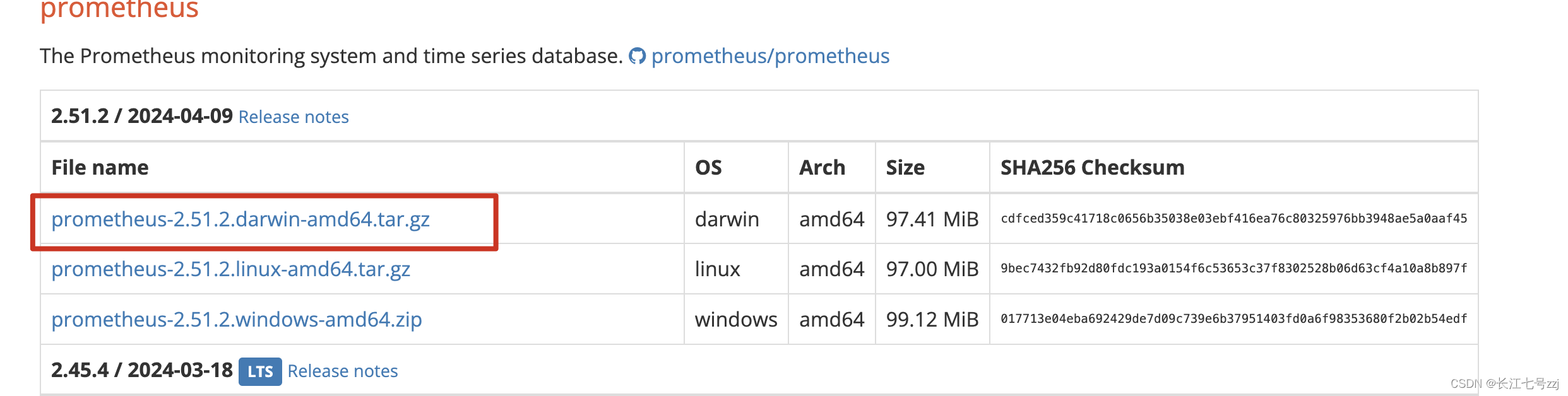The image size is (1568, 396).
Task: Click the GitHub octocat icon
Action: pyautogui.click(x=639, y=56)
